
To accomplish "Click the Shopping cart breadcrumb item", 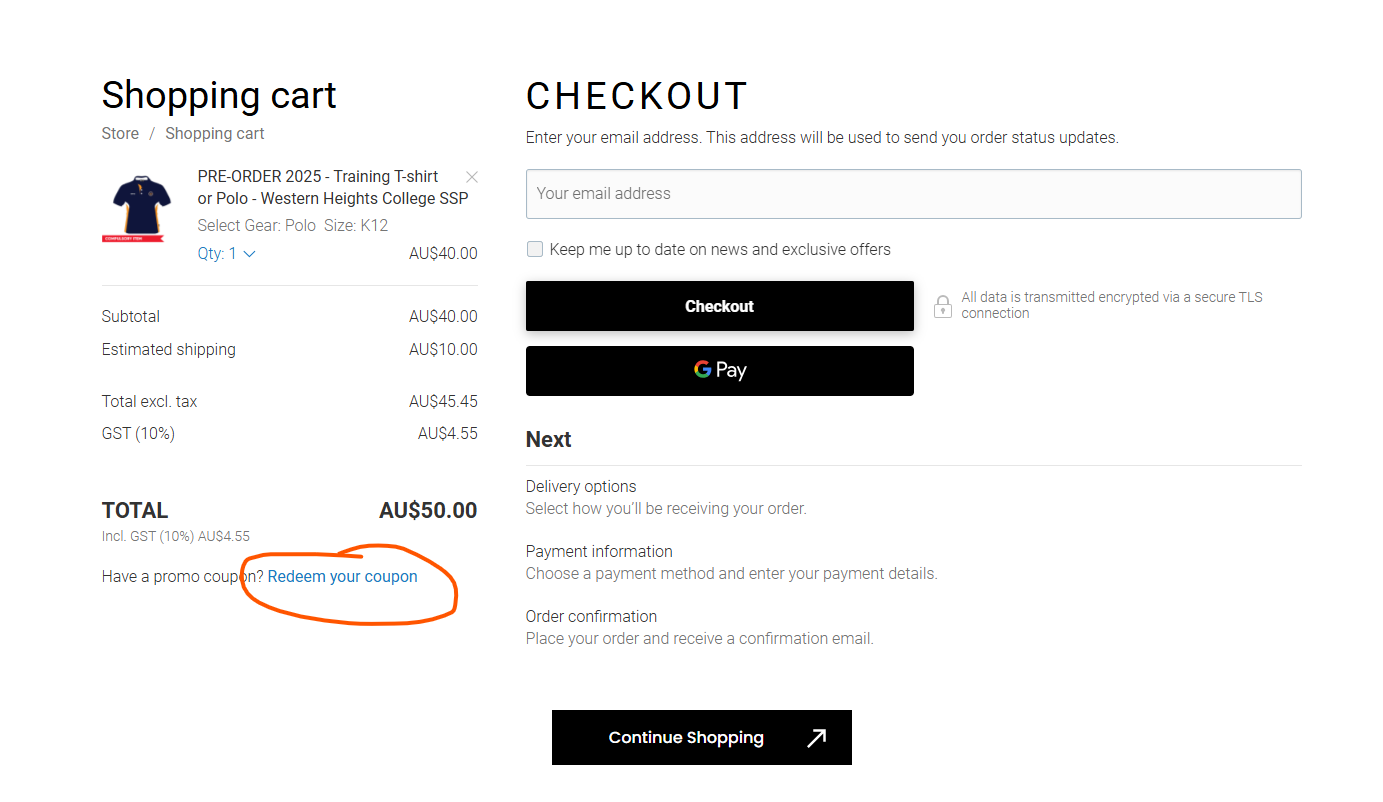I will [215, 134].
